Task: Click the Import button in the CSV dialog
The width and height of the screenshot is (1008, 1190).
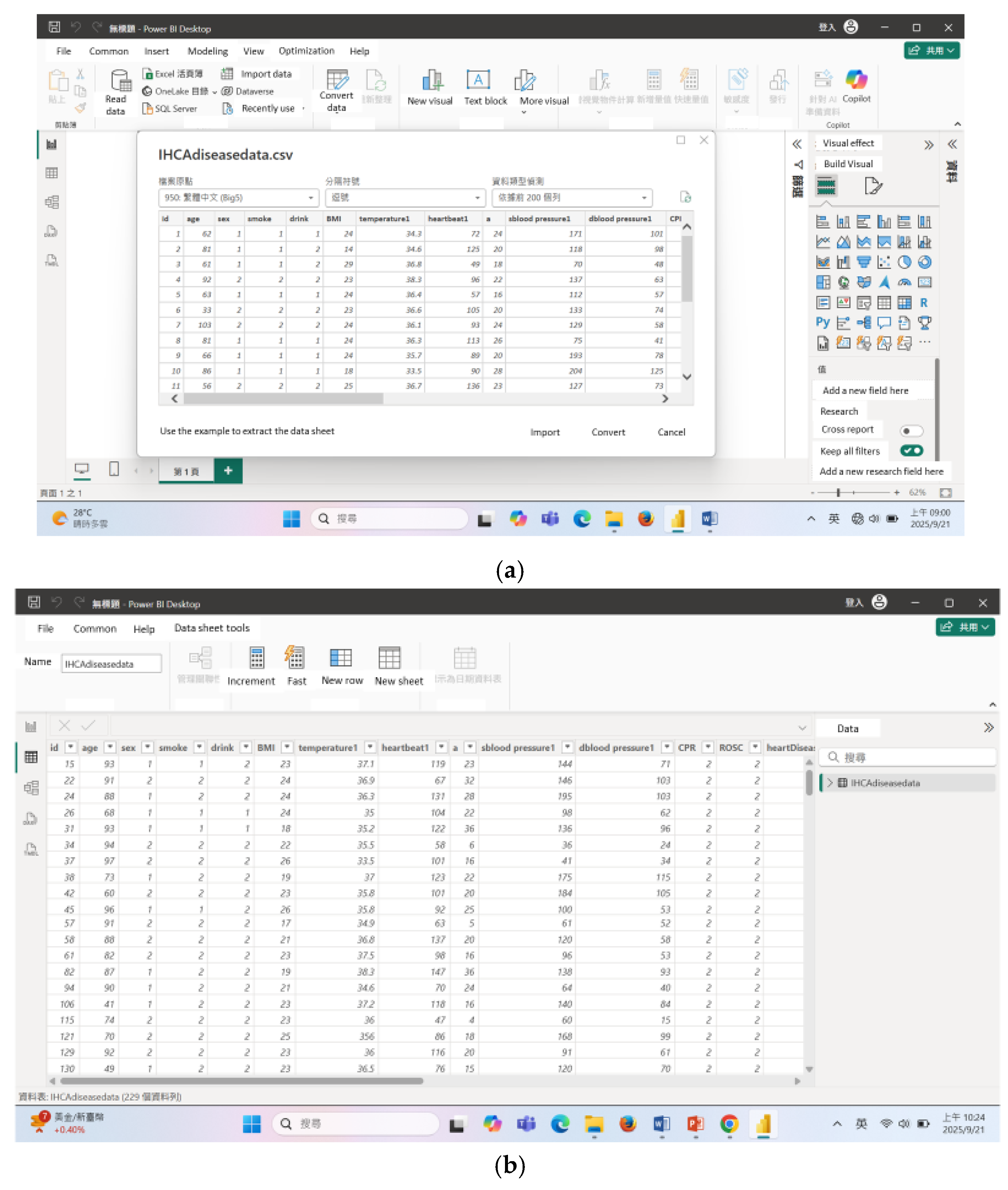Action: tap(544, 433)
